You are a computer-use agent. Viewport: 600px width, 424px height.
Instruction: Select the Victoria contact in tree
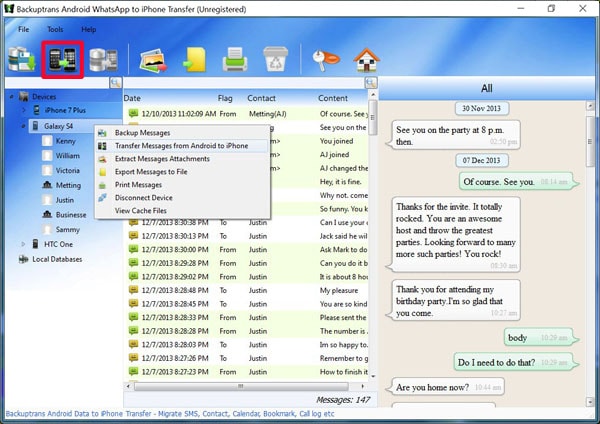pyautogui.click(x=68, y=170)
